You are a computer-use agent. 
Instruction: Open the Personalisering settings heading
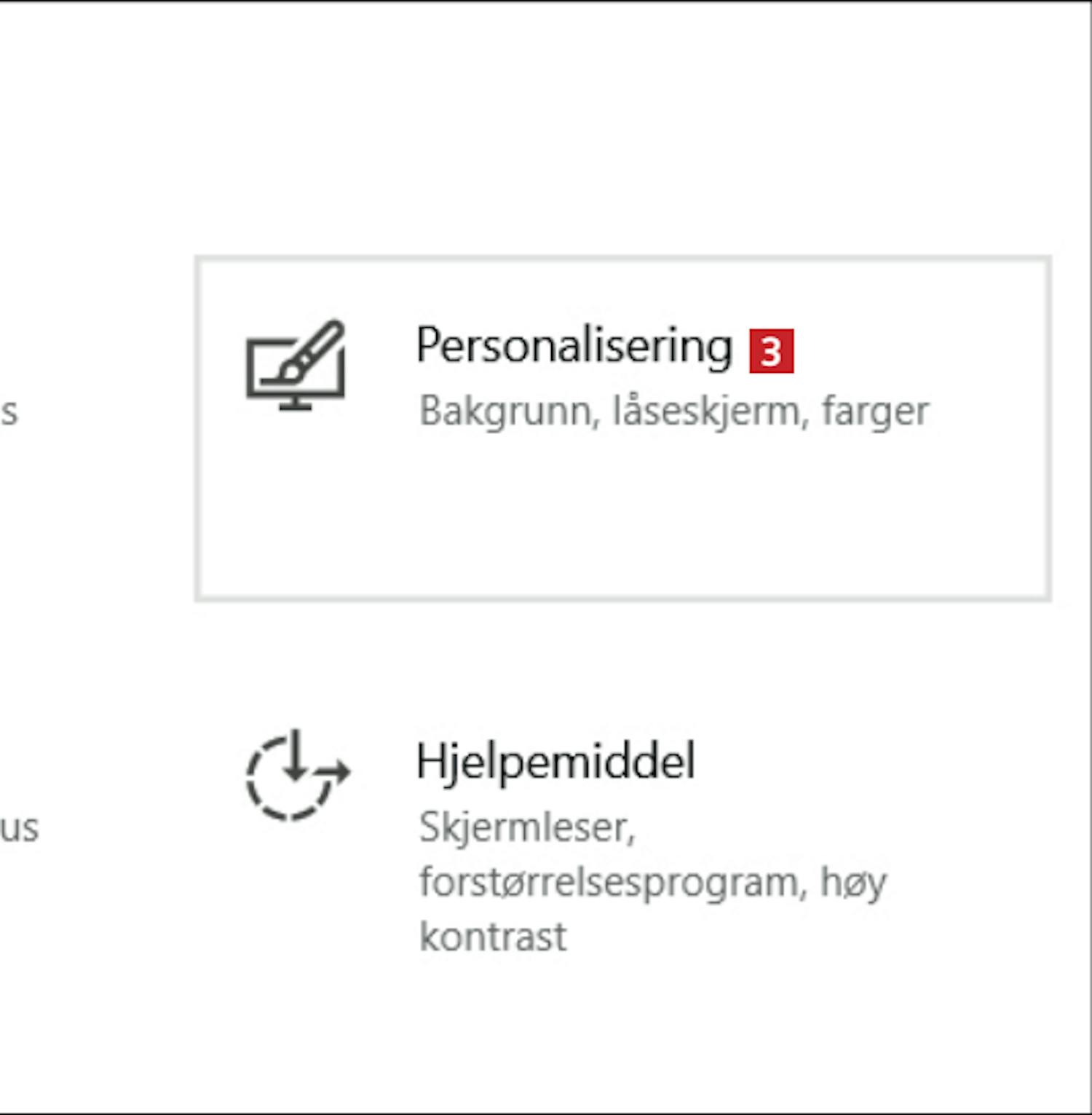coord(574,347)
